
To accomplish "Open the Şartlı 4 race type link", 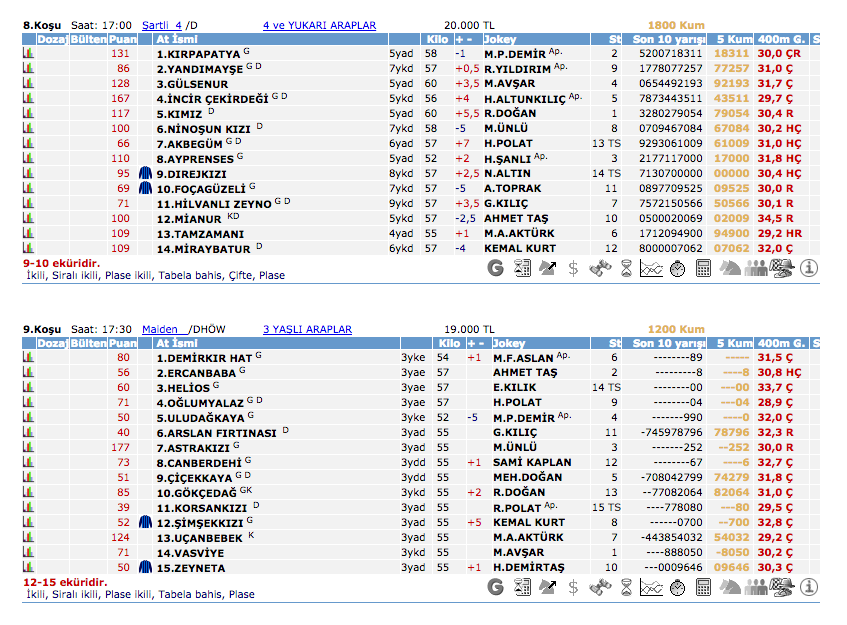I will point(161,24).
